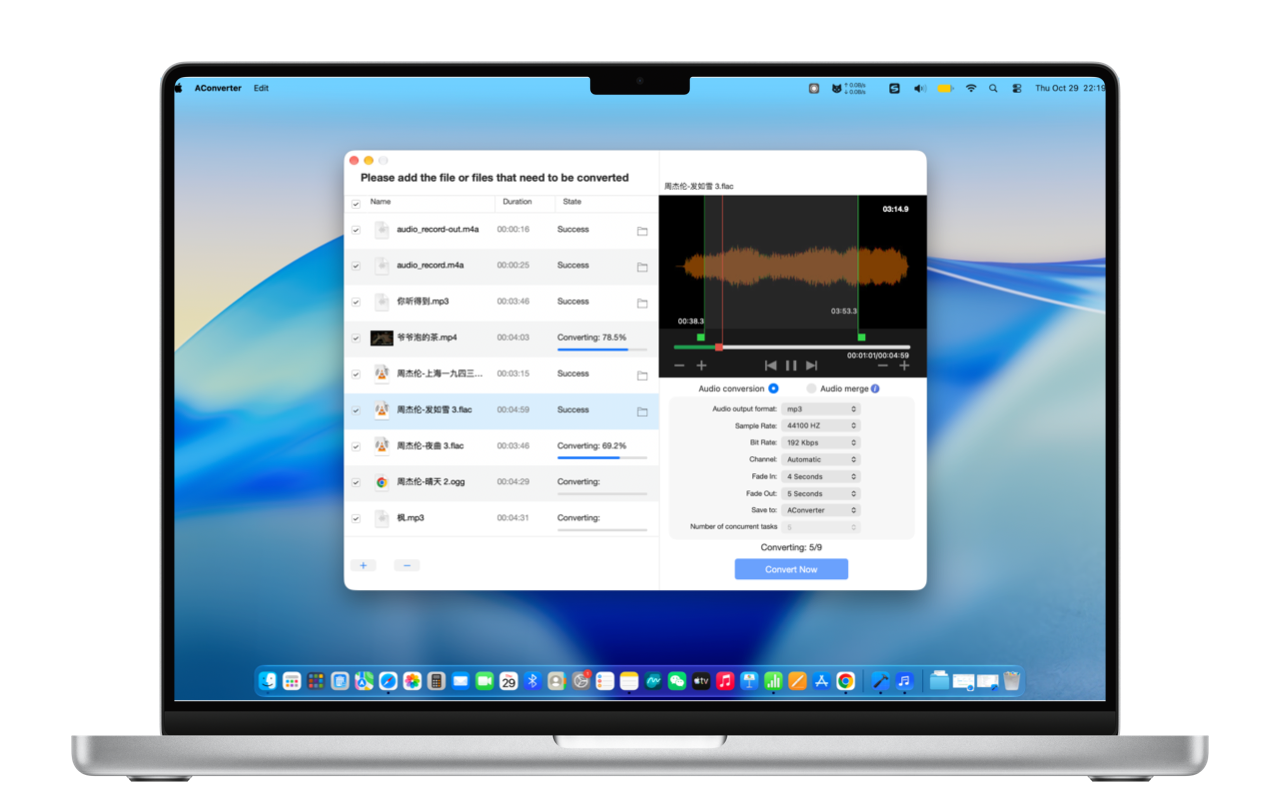This screenshot has width=1280, height=800.
Task: Toggle the select-all checkbox in the Name header
Action: coord(356,204)
